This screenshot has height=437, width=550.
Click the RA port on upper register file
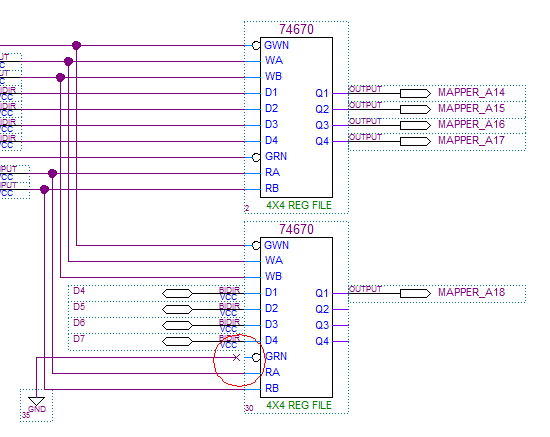pos(273,172)
